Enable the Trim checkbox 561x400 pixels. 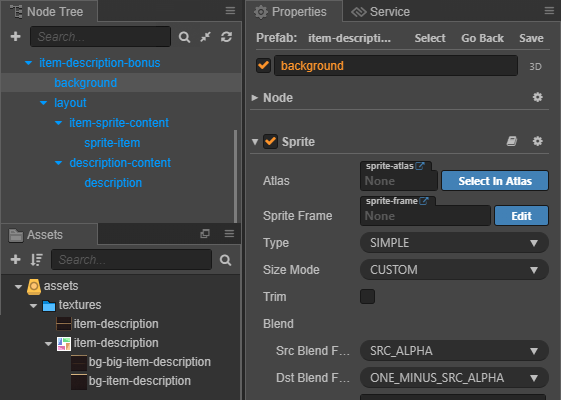367,297
